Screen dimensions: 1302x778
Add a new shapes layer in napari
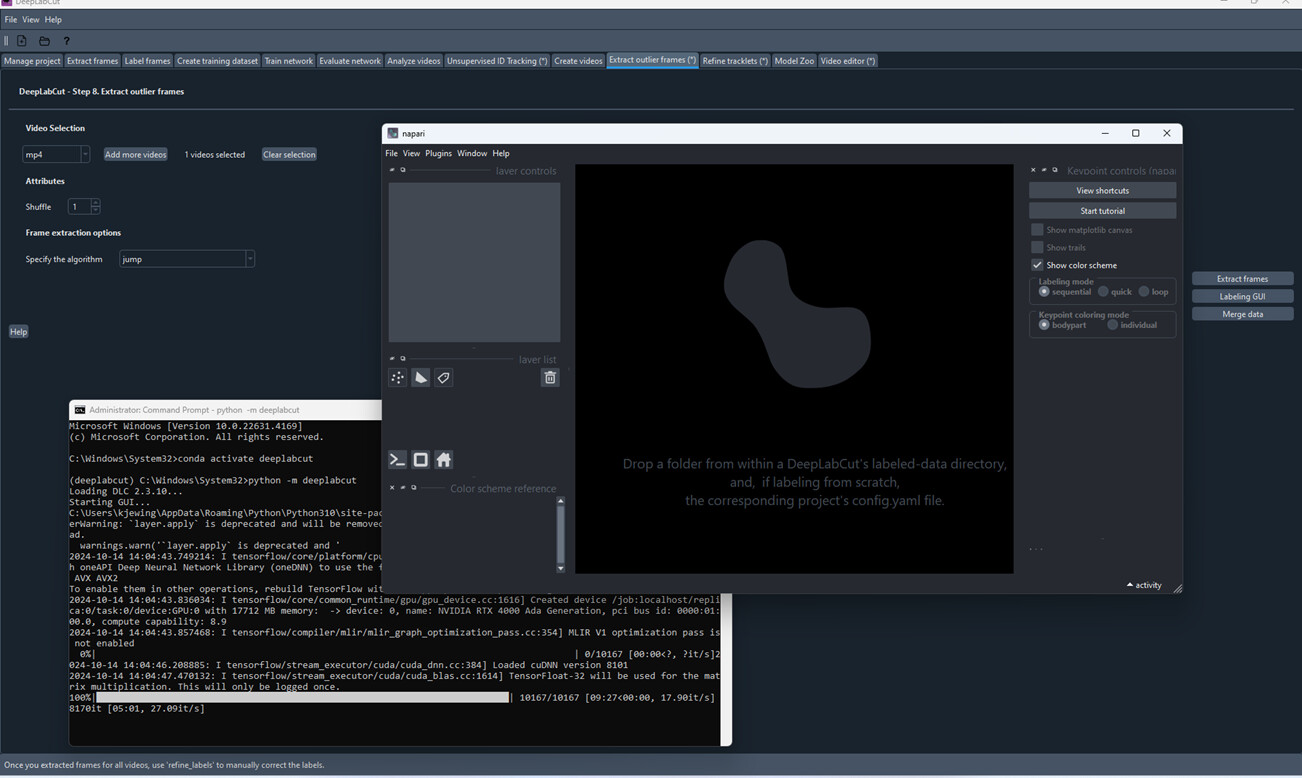pyautogui.click(x=420, y=377)
